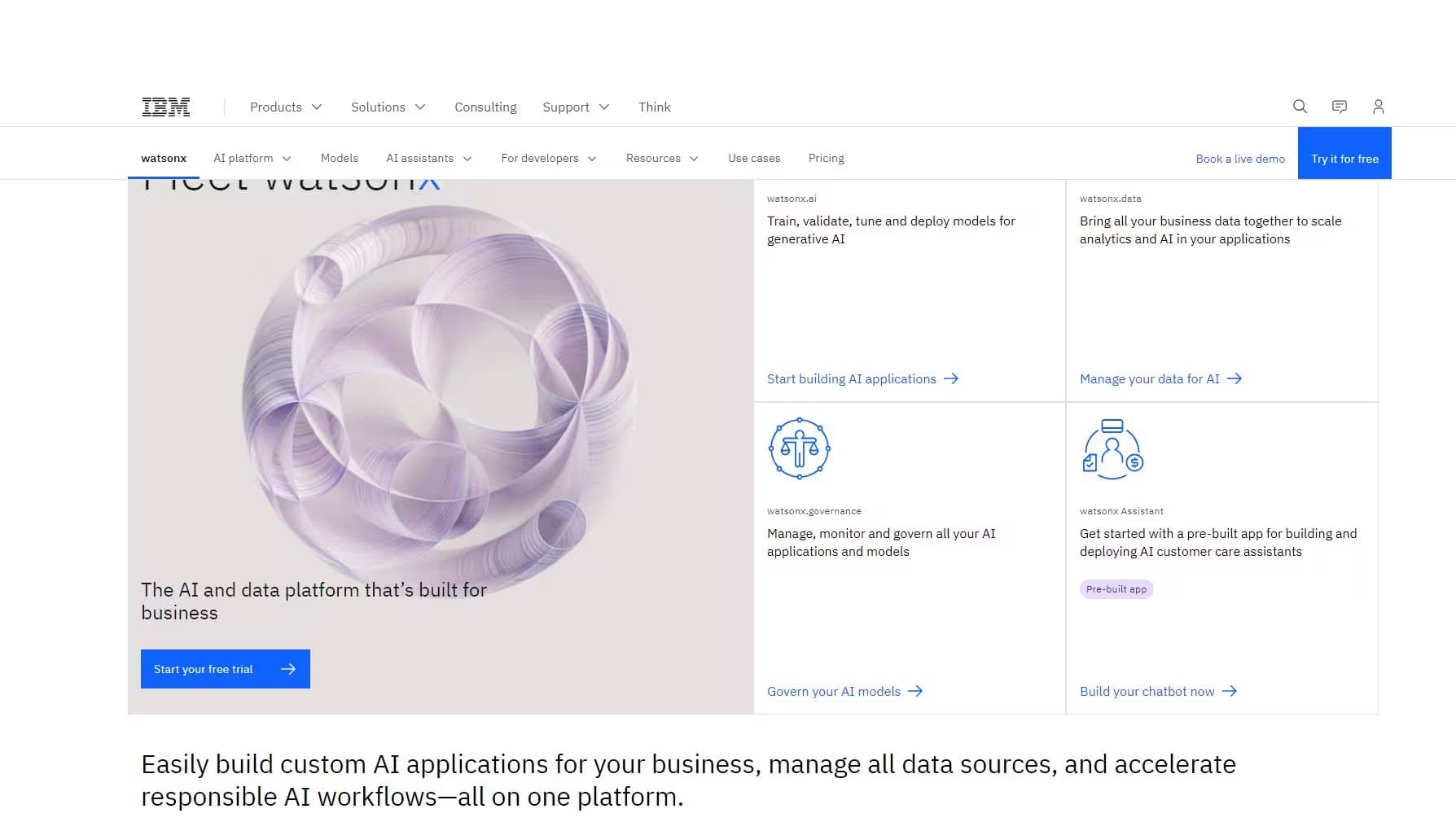Click the Pre-built app tag

pyautogui.click(x=1116, y=589)
